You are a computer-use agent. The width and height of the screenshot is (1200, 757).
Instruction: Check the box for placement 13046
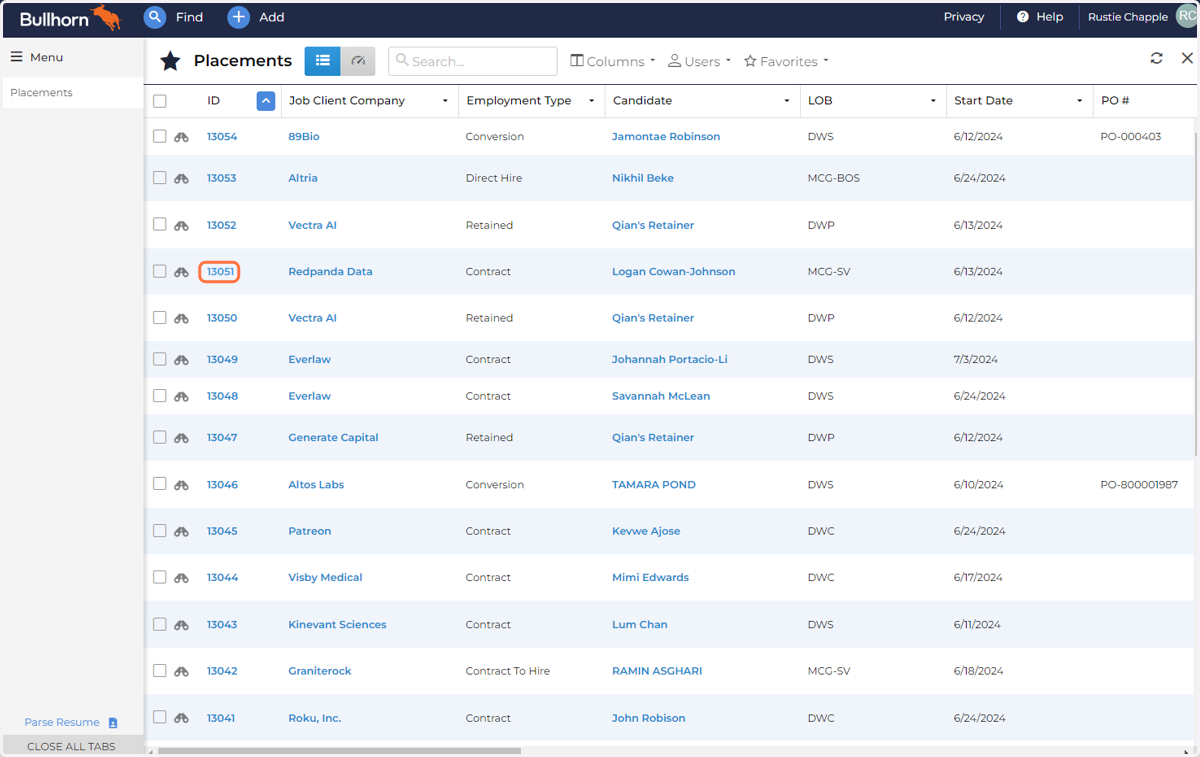[x=160, y=483]
